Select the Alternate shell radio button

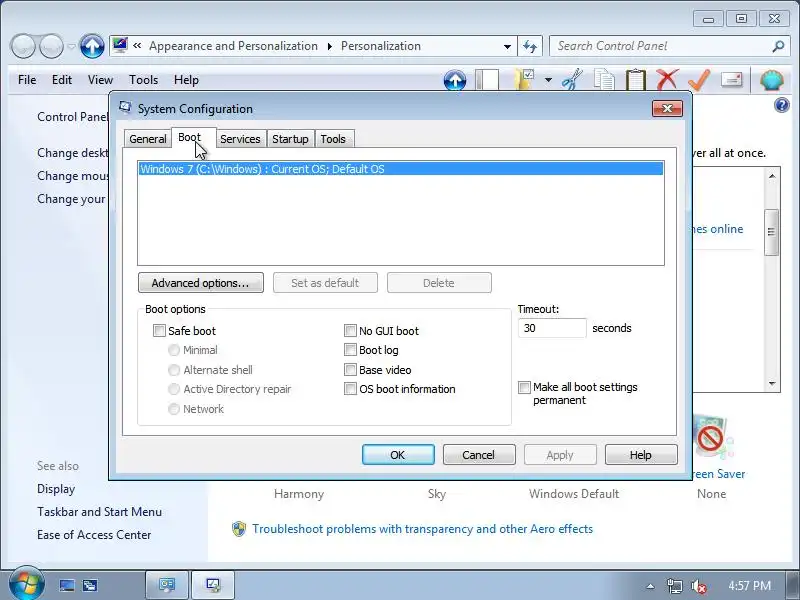[174, 370]
